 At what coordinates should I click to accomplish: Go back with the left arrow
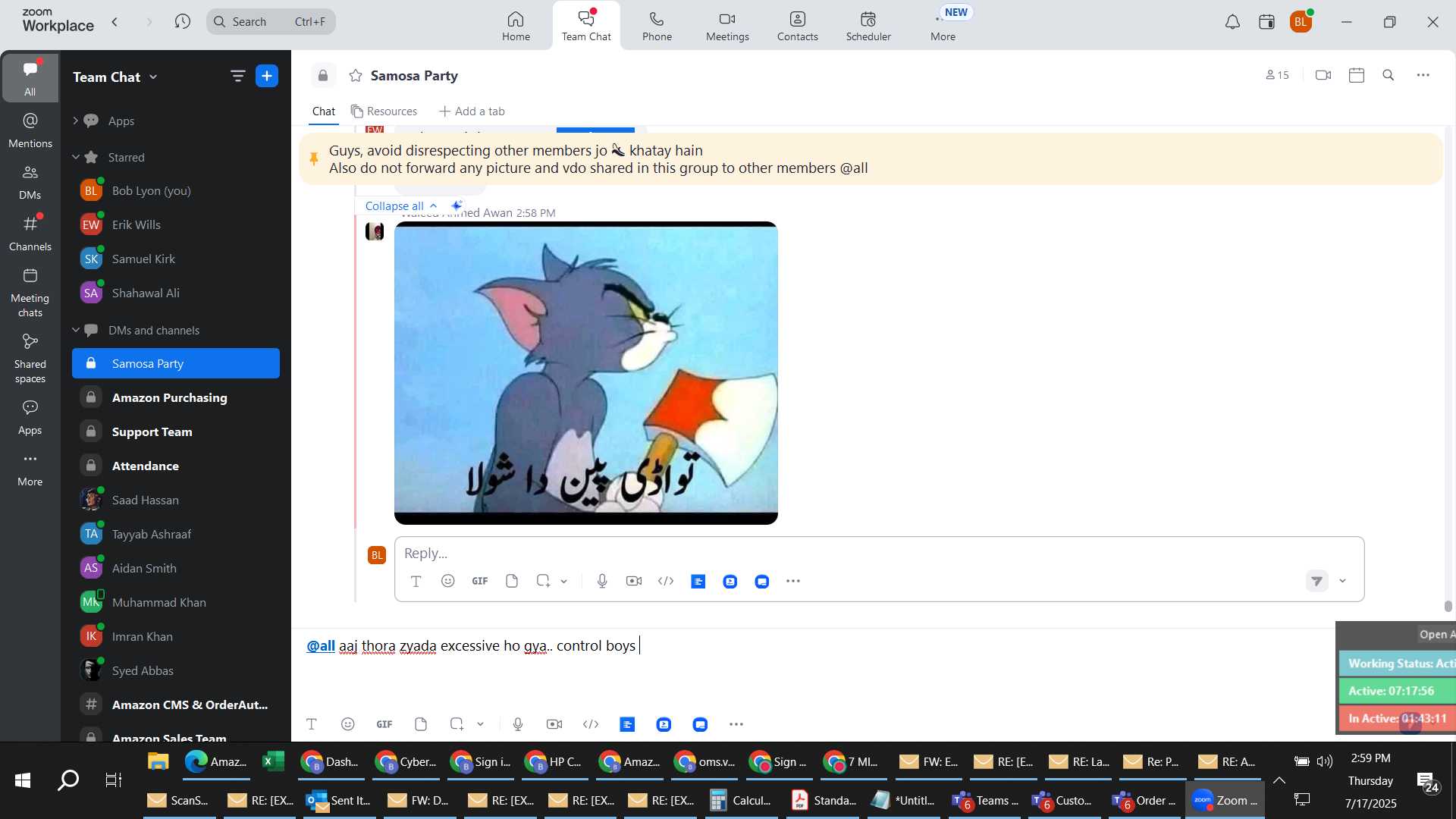point(115,21)
